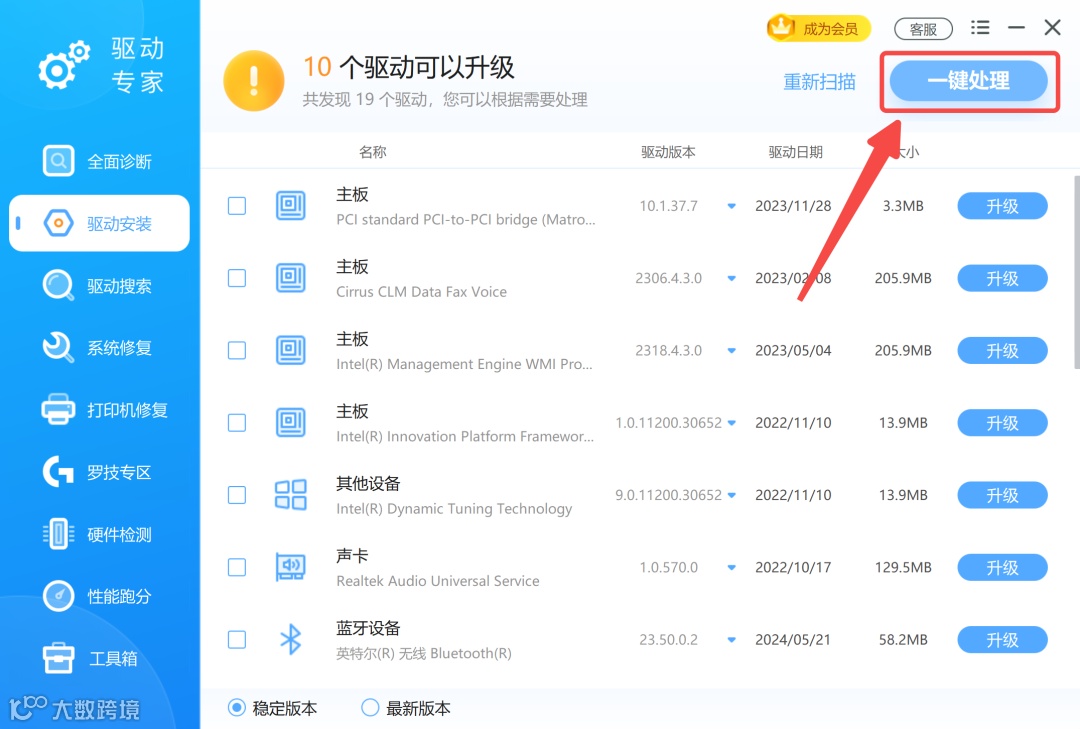The image size is (1080, 729).
Task: Click the 性能跑分 gauge icon
Action: point(59,596)
